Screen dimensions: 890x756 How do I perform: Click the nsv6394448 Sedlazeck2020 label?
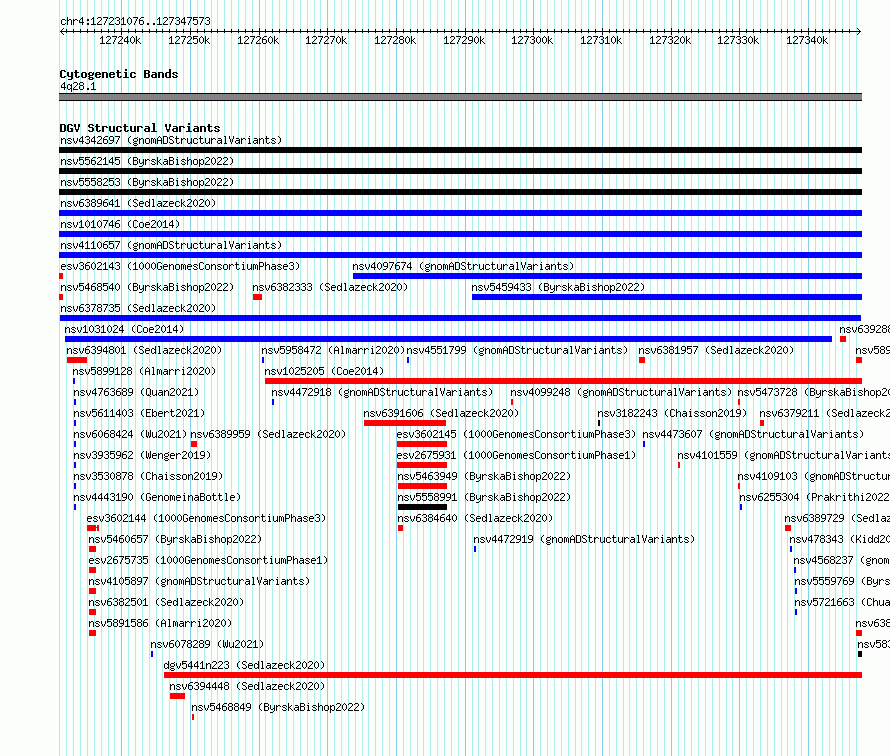coord(247,686)
